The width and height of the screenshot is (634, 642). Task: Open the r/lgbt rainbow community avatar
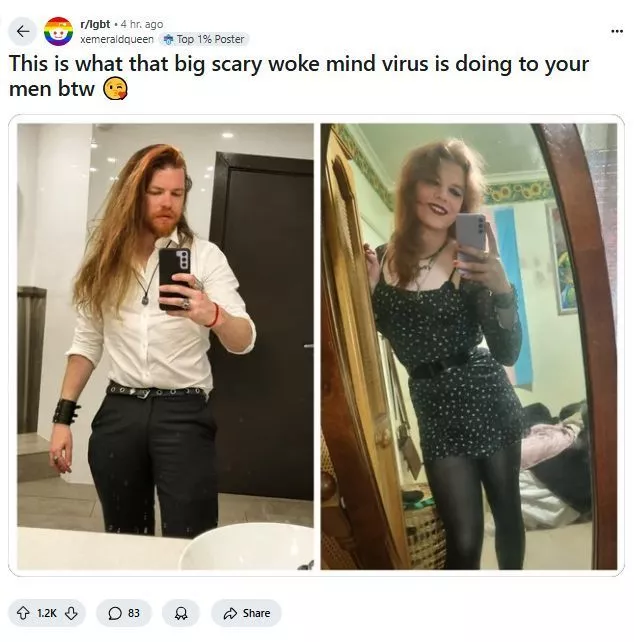pos(59,31)
